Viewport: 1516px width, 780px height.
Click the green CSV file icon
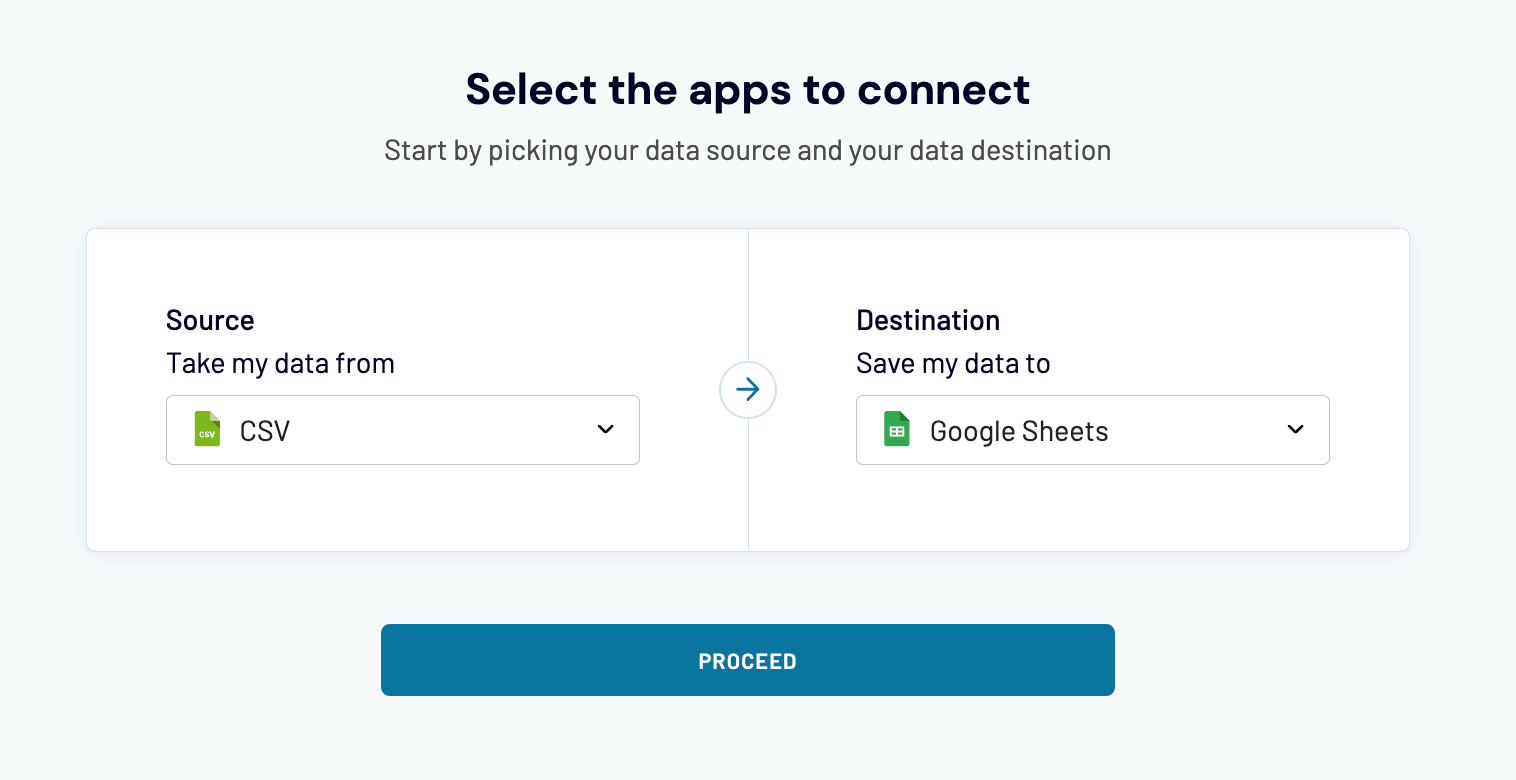[206, 429]
